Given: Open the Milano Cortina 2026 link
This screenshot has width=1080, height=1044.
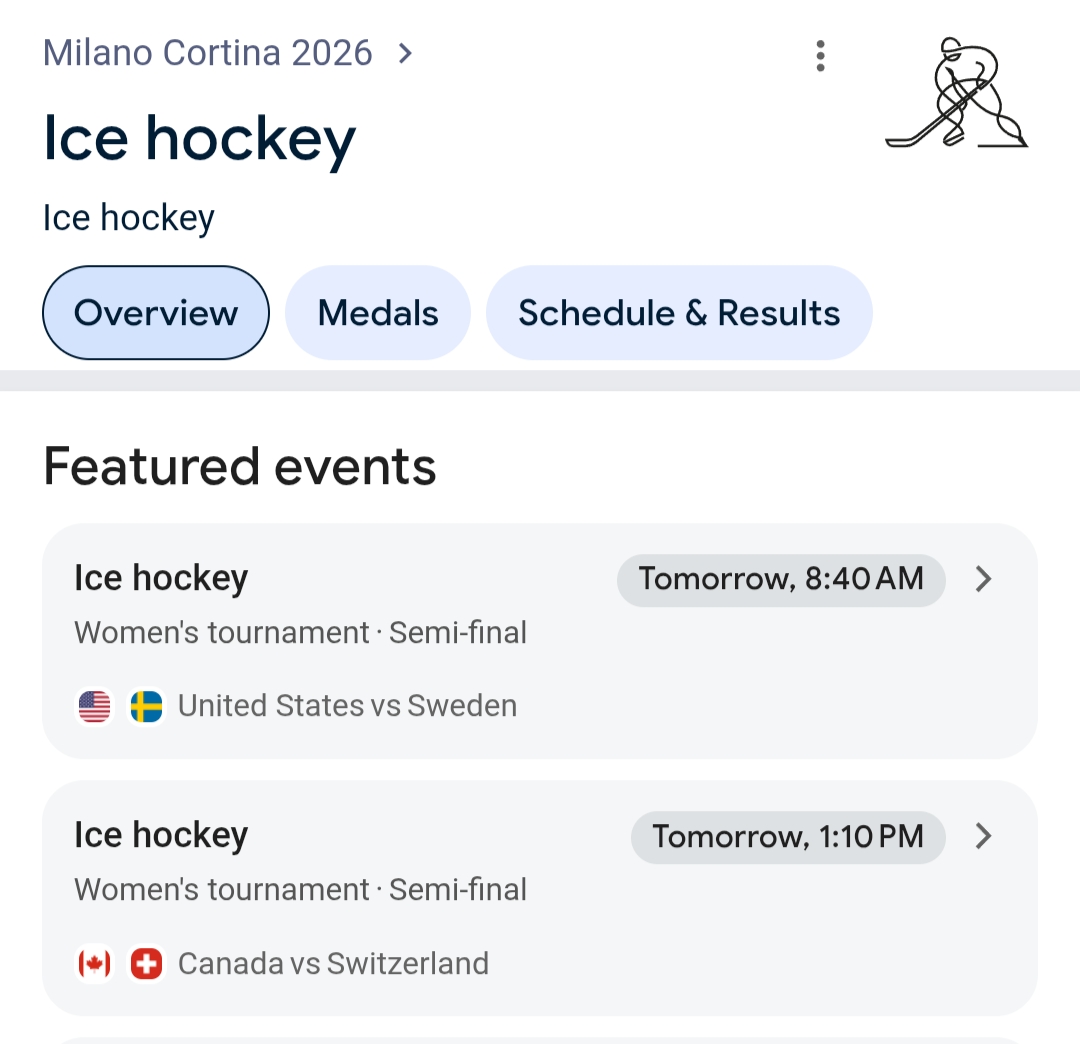Looking at the screenshot, I should [x=208, y=53].
